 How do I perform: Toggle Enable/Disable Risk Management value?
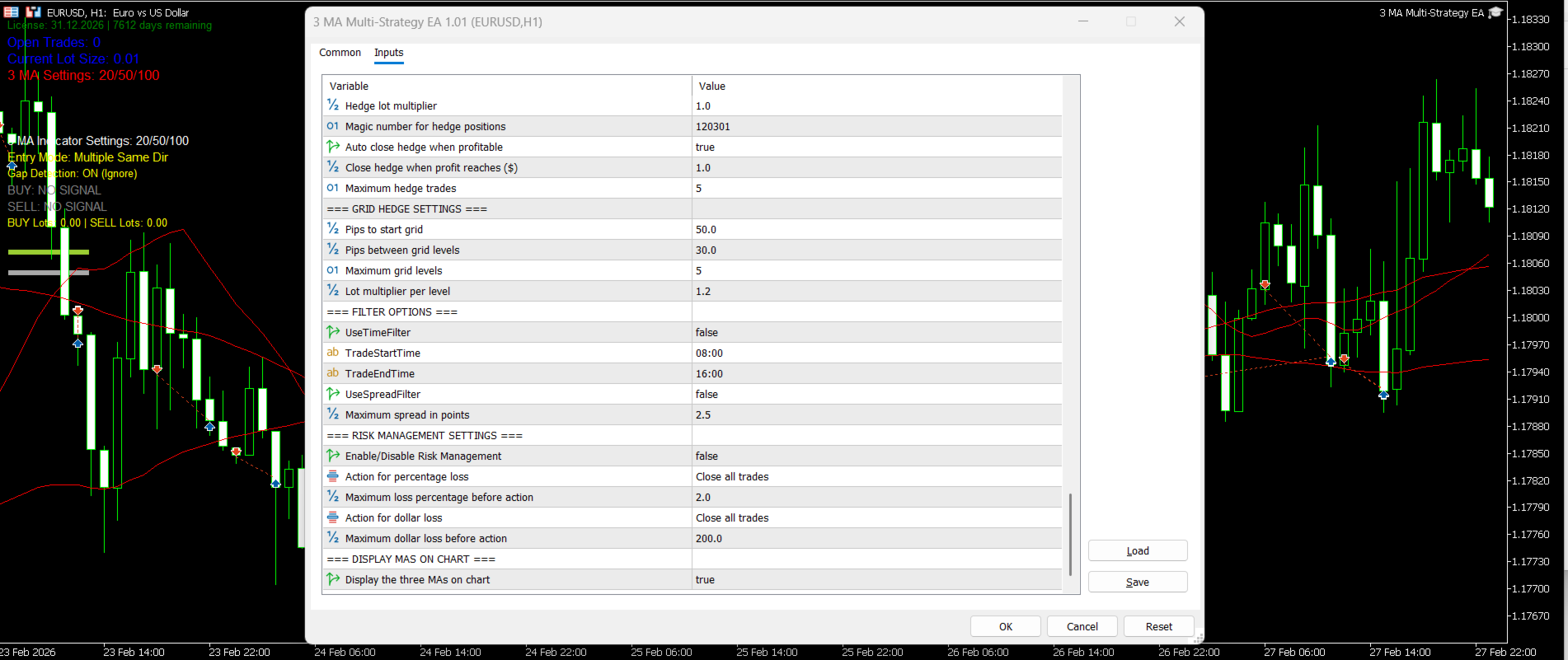[x=877, y=456]
